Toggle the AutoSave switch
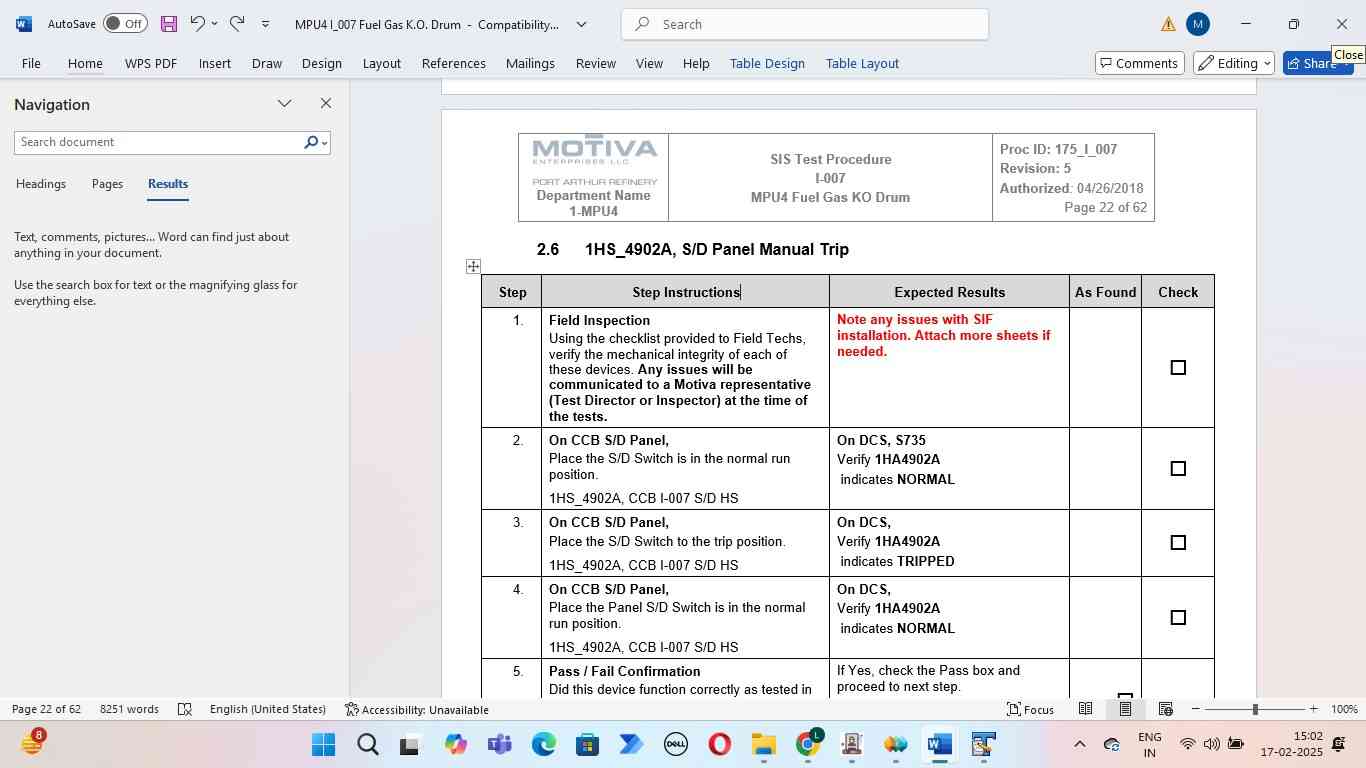 (x=125, y=23)
